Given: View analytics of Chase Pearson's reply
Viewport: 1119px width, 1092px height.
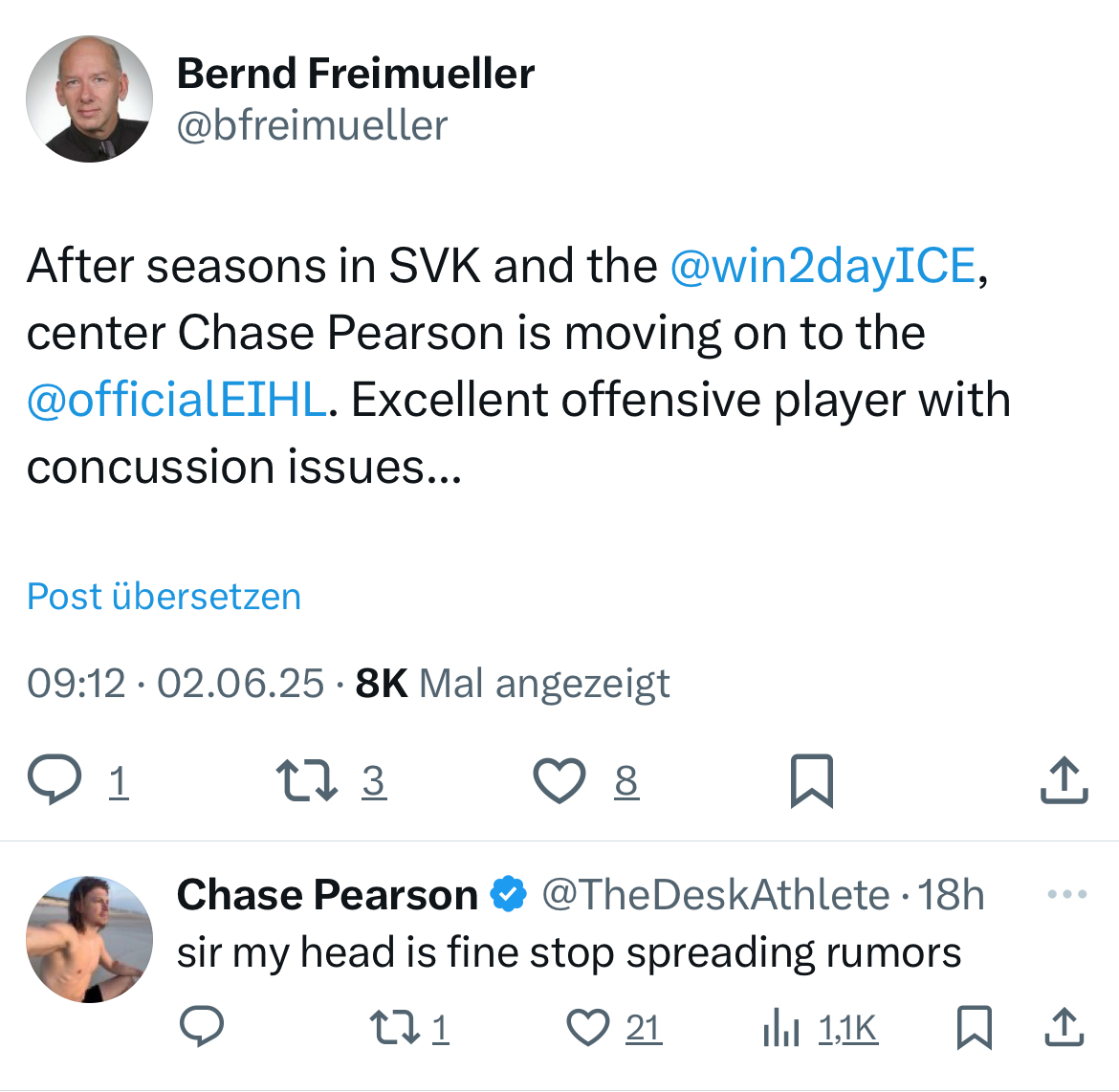Looking at the screenshot, I should [x=781, y=1028].
